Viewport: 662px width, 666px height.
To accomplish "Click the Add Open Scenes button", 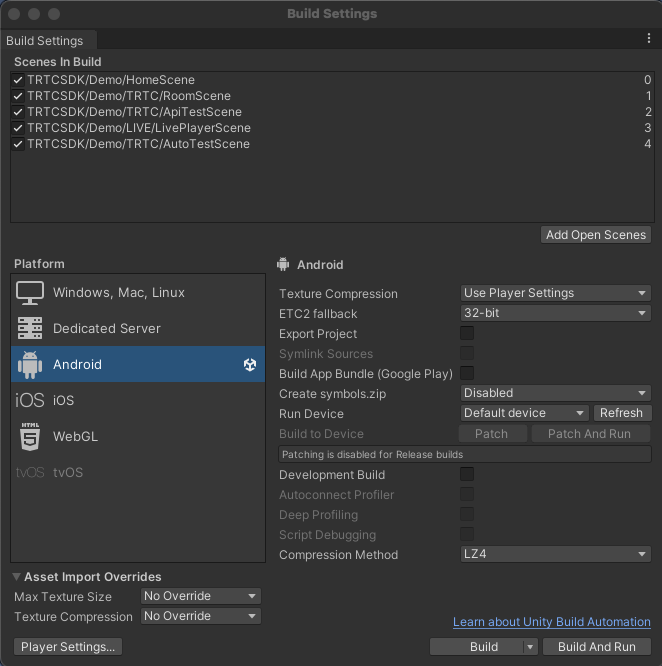I will point(596,235).
